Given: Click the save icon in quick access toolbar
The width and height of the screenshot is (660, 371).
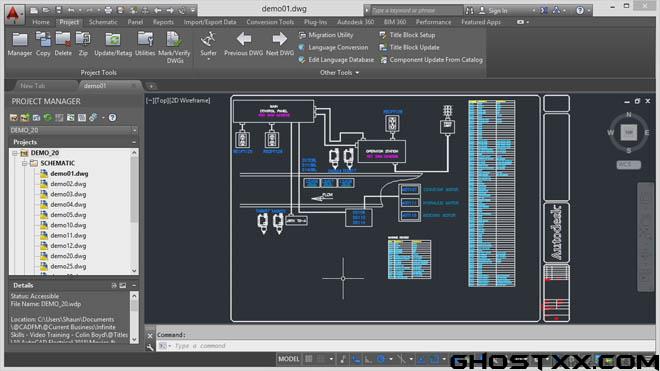Looking at the screenshot, I should click(59, 10).
